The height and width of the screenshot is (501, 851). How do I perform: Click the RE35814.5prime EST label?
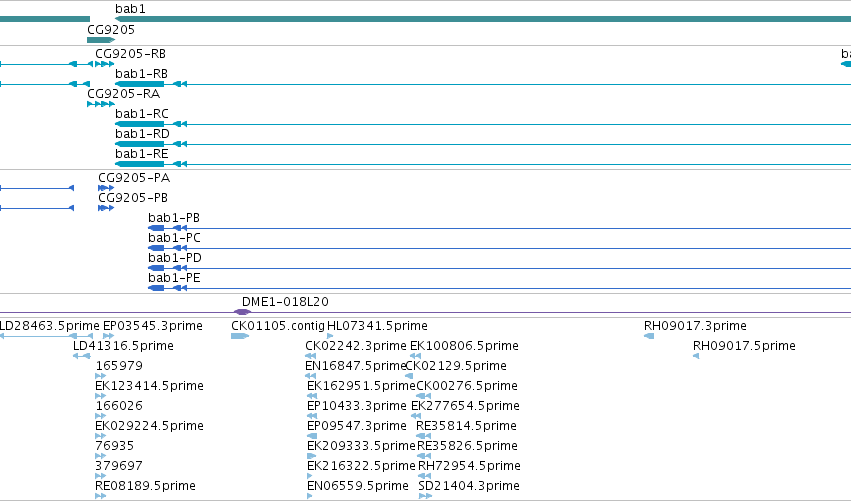(466, 426)
